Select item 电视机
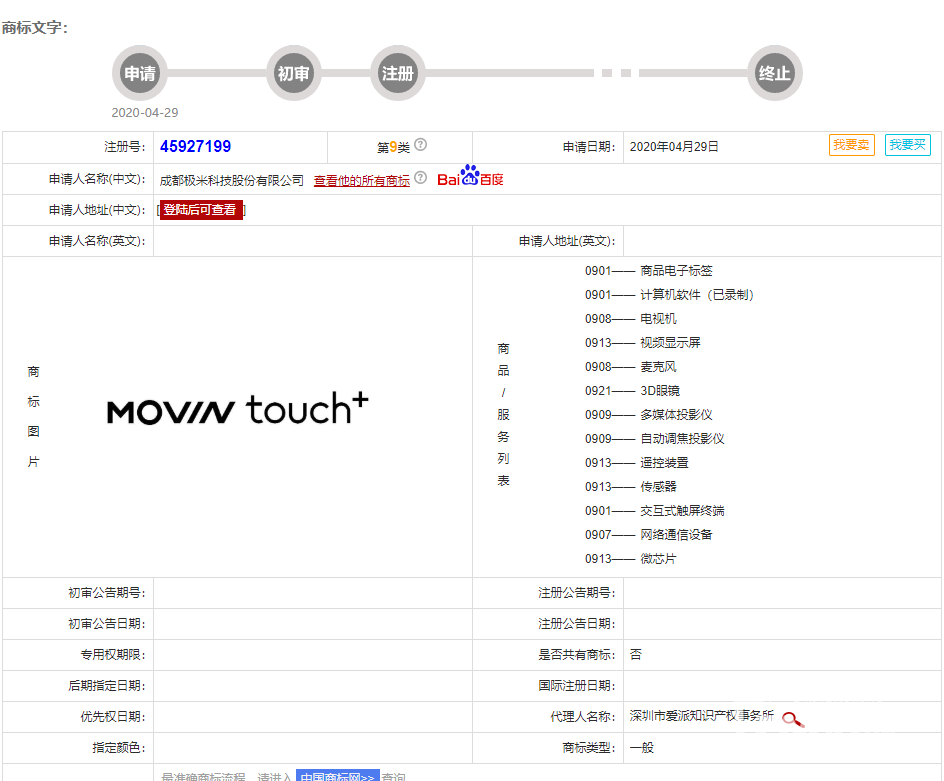944x781 pixels. tap(658, 319)
